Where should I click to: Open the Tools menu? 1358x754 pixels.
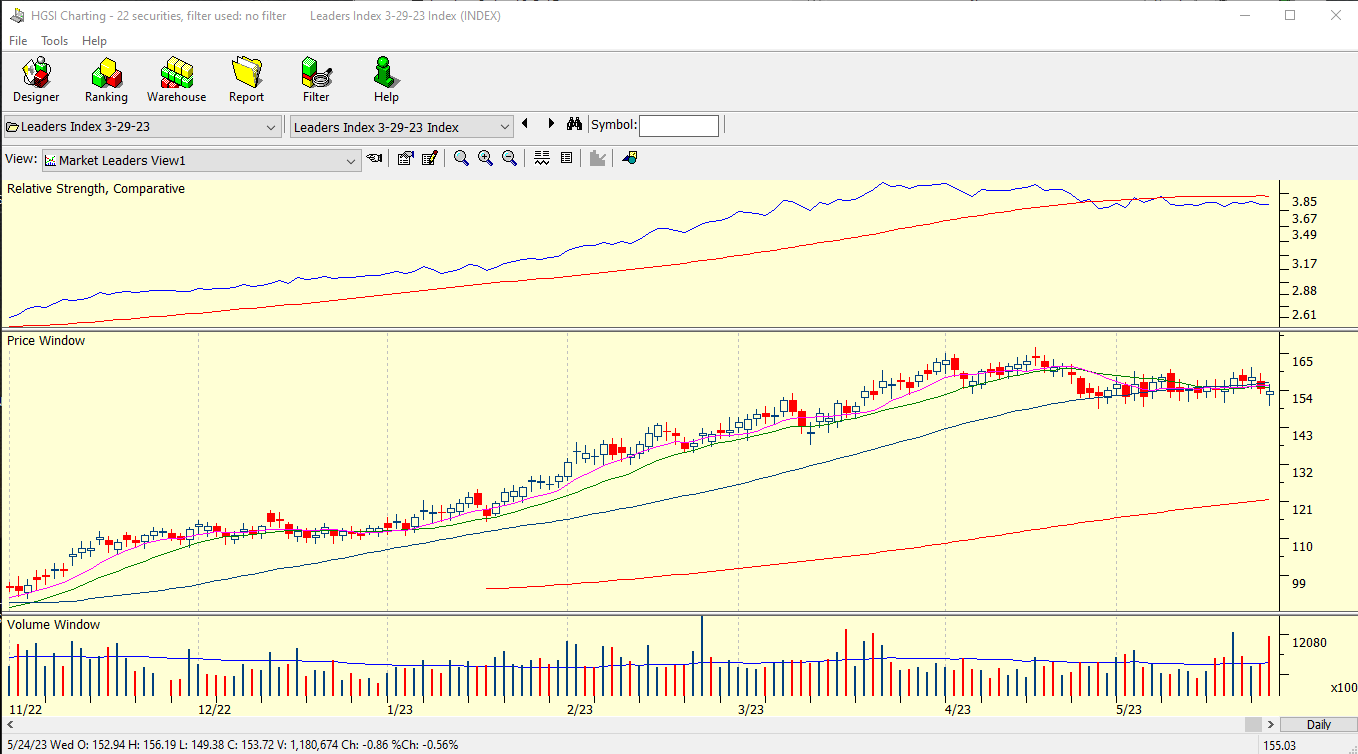point(54,41)
